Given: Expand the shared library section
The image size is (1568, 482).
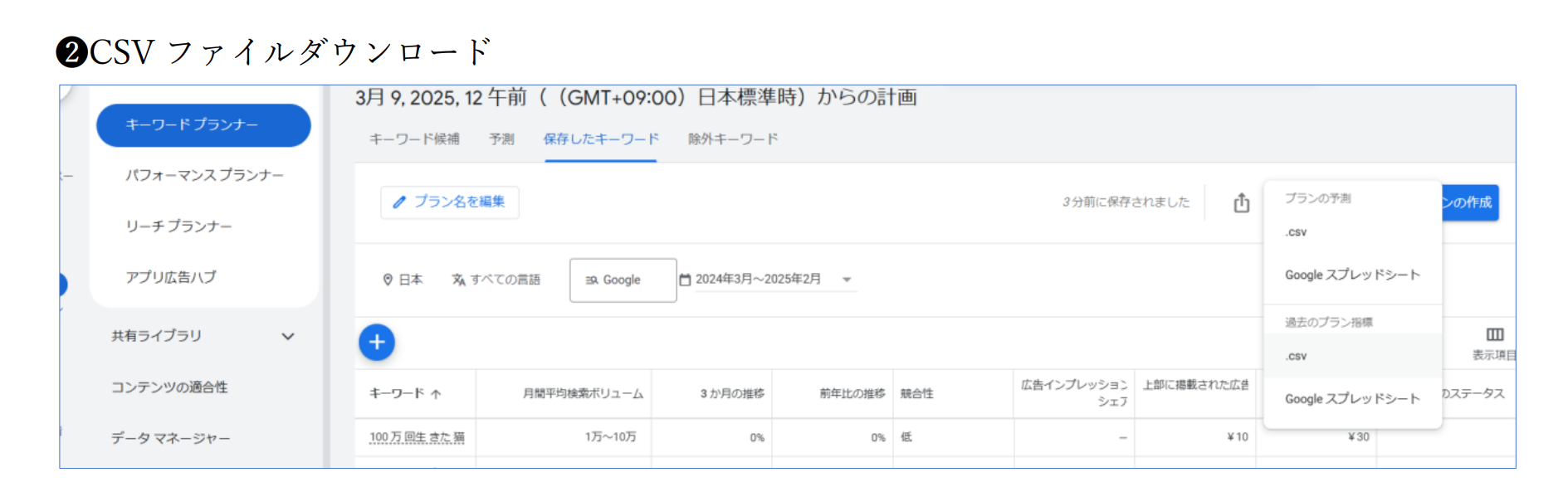Looking at the screenshot, I should coord(286,336).
